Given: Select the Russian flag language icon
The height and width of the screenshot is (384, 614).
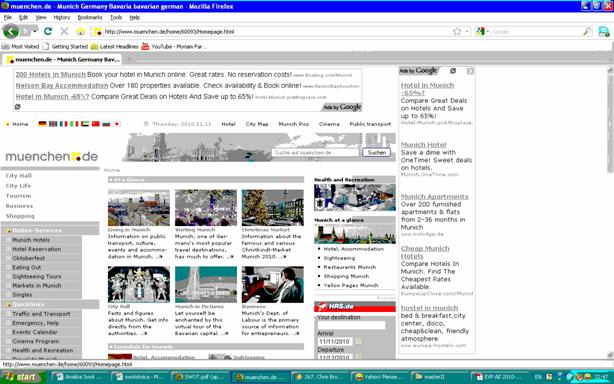Looking at the screenshot, I should [106, 124].
